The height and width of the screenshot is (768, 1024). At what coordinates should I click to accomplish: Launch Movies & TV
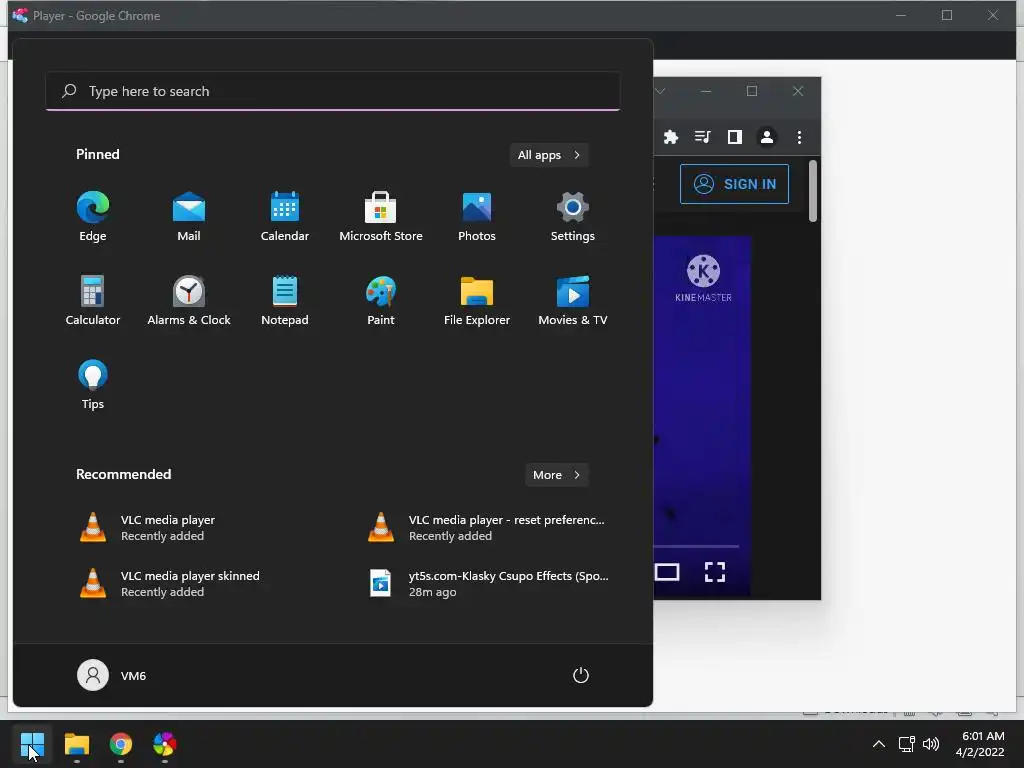pyautogui.click(x=573, y=300)
